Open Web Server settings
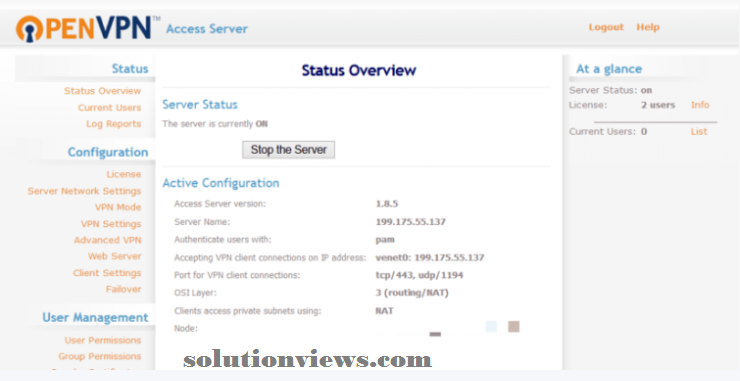Image resolution: width=740 pixels, height=381 pixels. coord(114,256)
